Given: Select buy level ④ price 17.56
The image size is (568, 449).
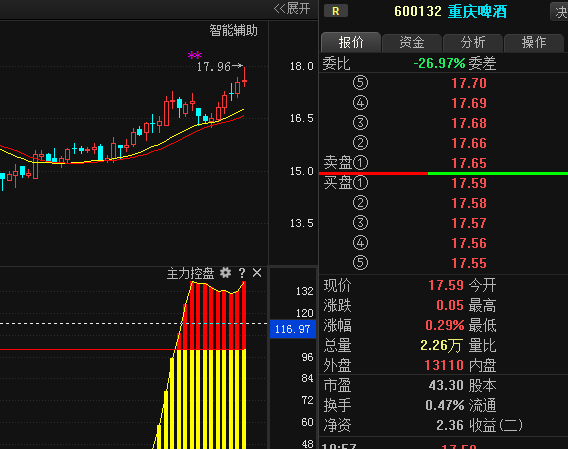Looking at the screenshot, I should (x=469, y=243).
